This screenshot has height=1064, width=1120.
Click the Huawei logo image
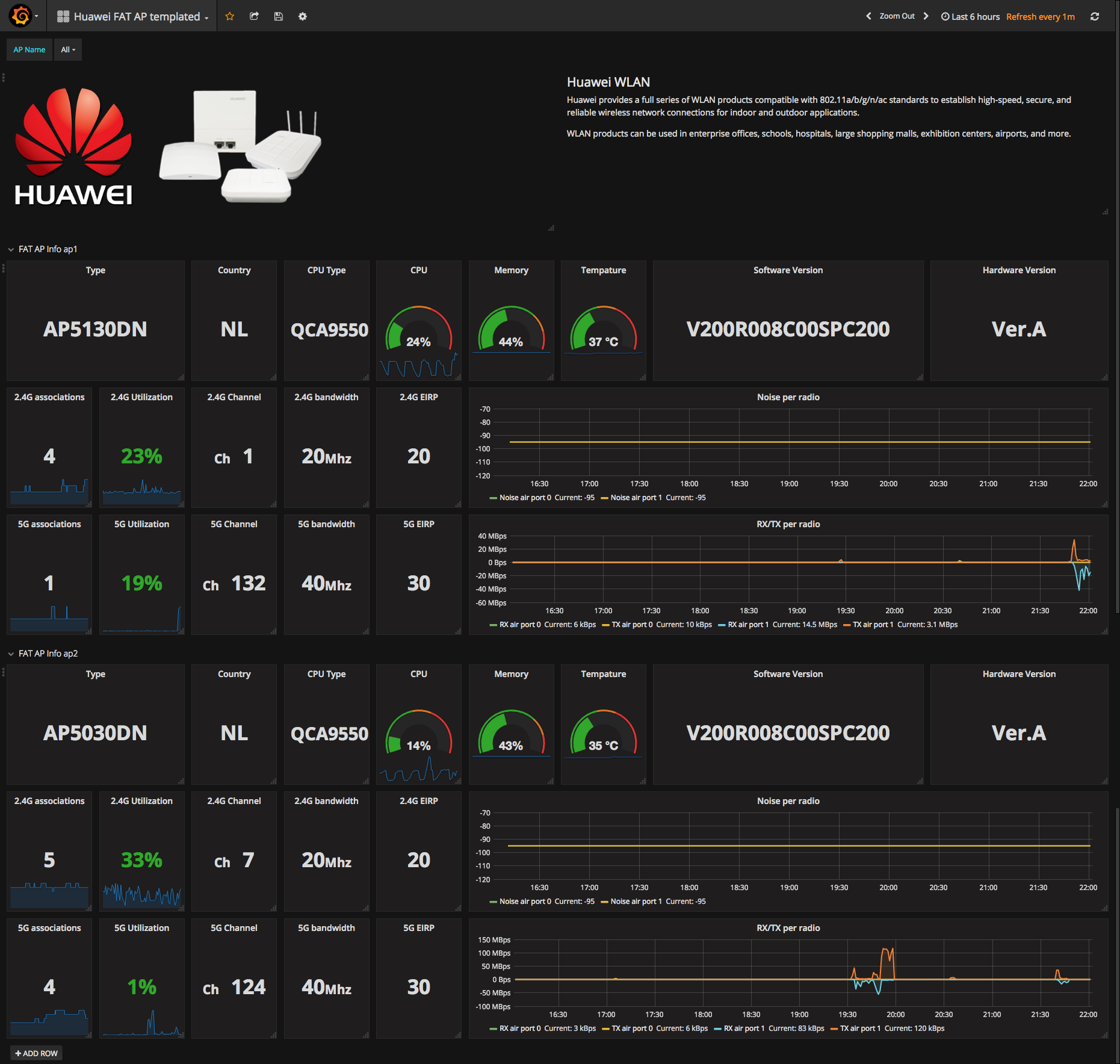[x=73, y=146]
